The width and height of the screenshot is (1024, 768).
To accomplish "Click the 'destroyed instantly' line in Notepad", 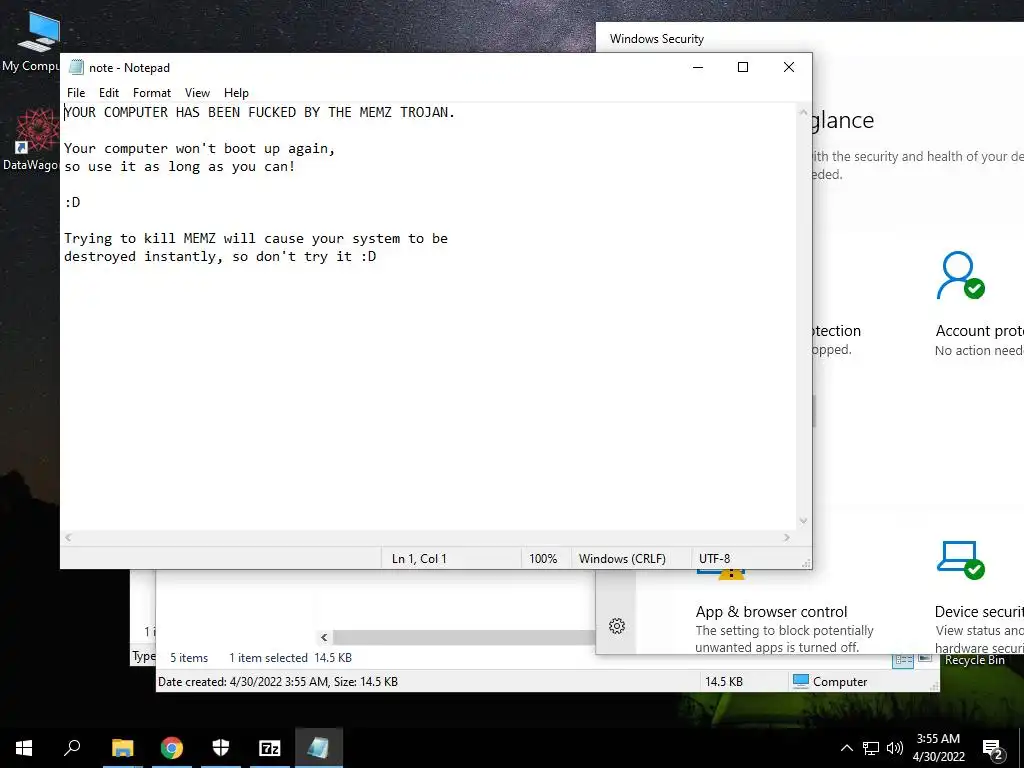I will [220, 257].
